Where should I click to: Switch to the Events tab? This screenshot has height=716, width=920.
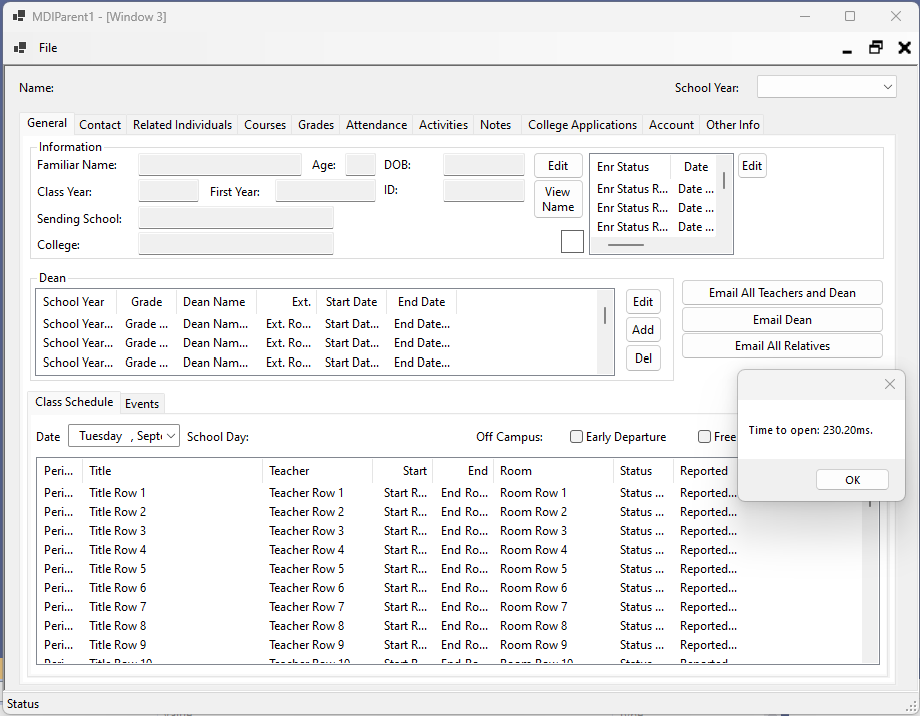142,404
